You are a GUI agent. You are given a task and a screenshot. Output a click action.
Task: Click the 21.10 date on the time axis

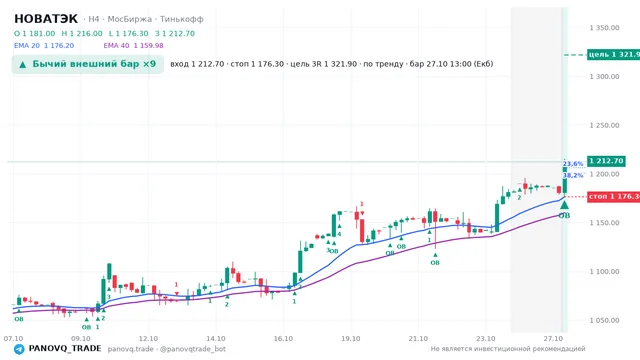point(418,338)
